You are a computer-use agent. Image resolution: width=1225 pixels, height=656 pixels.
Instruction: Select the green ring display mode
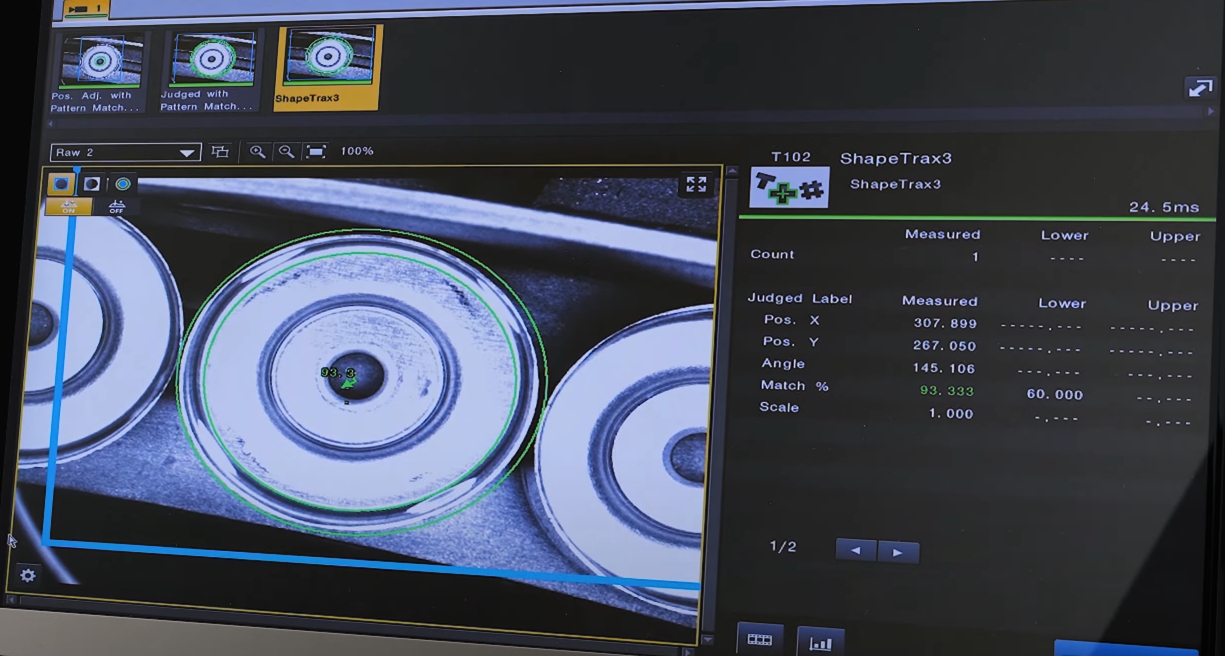123,184
